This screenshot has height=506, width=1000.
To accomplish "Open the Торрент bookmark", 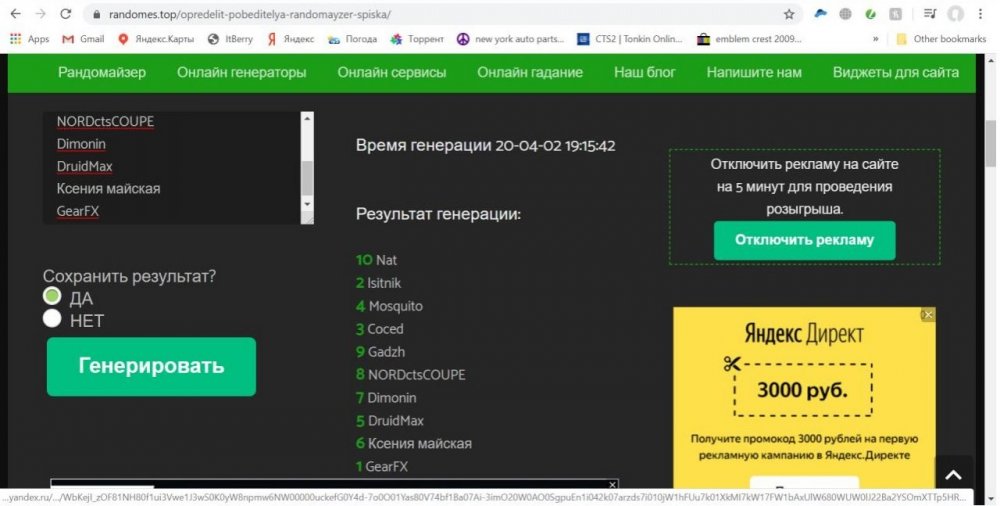I will click(416, 39).
